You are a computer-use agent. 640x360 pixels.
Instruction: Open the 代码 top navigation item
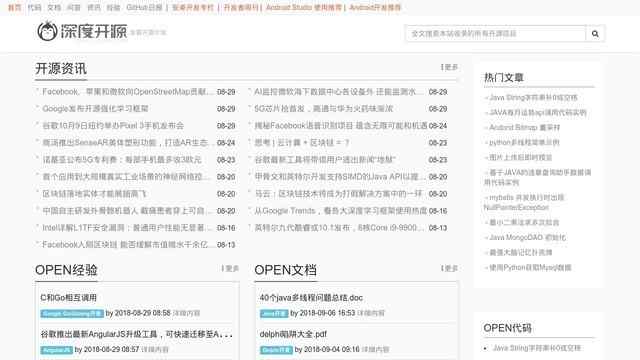point(34,7)
